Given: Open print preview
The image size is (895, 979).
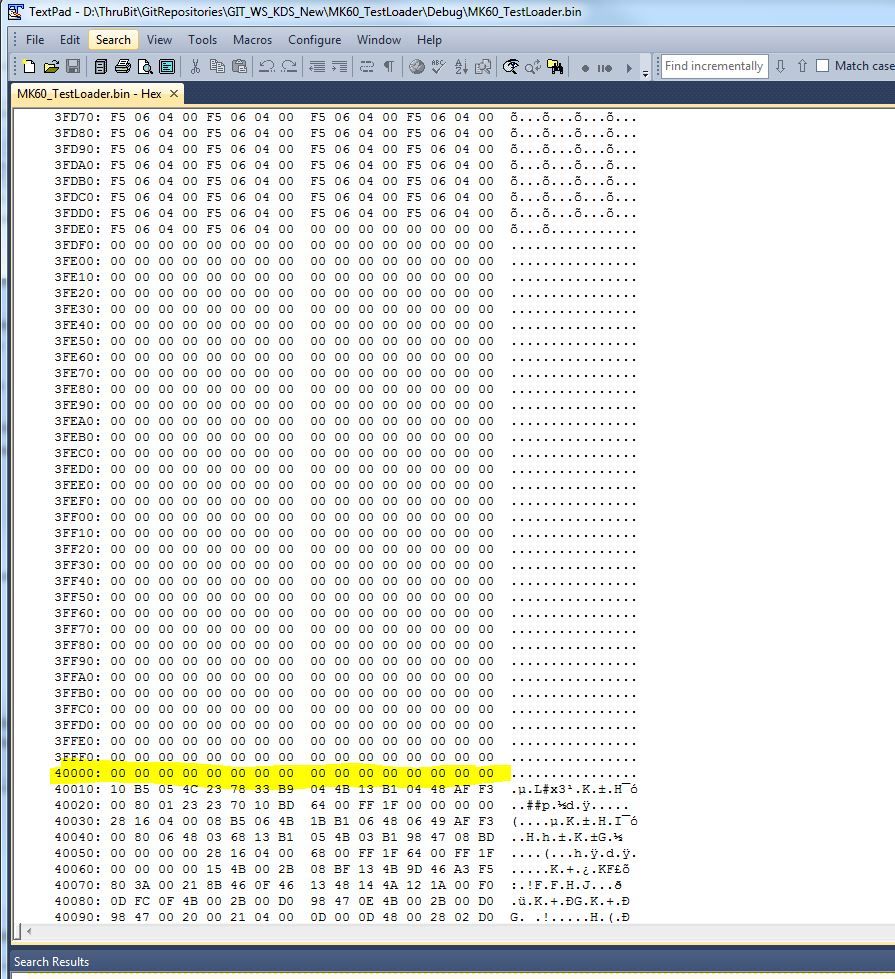Looking at the screenshot, I should 146,67.
